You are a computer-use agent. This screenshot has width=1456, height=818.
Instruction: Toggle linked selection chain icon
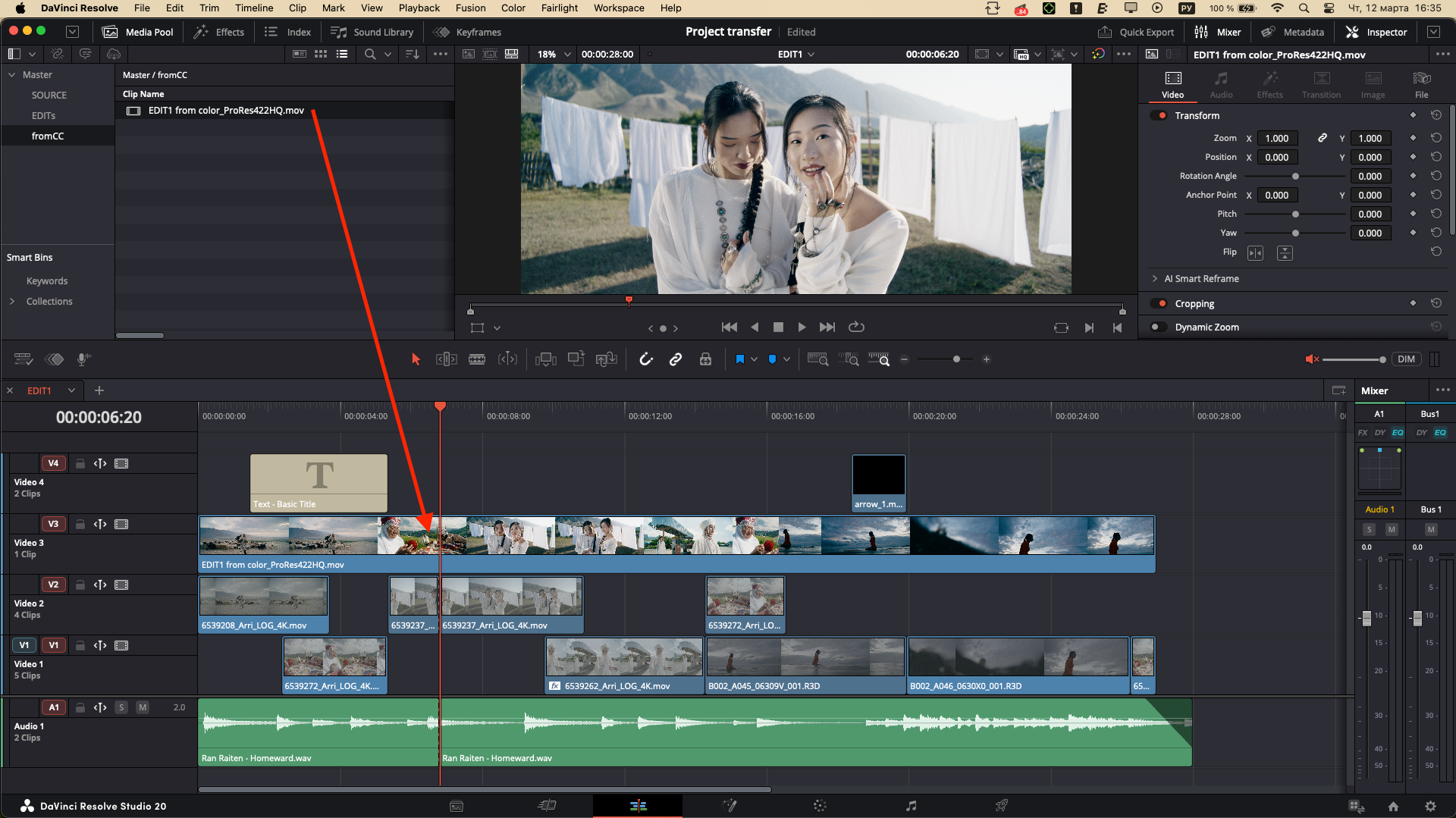(676, 359)
